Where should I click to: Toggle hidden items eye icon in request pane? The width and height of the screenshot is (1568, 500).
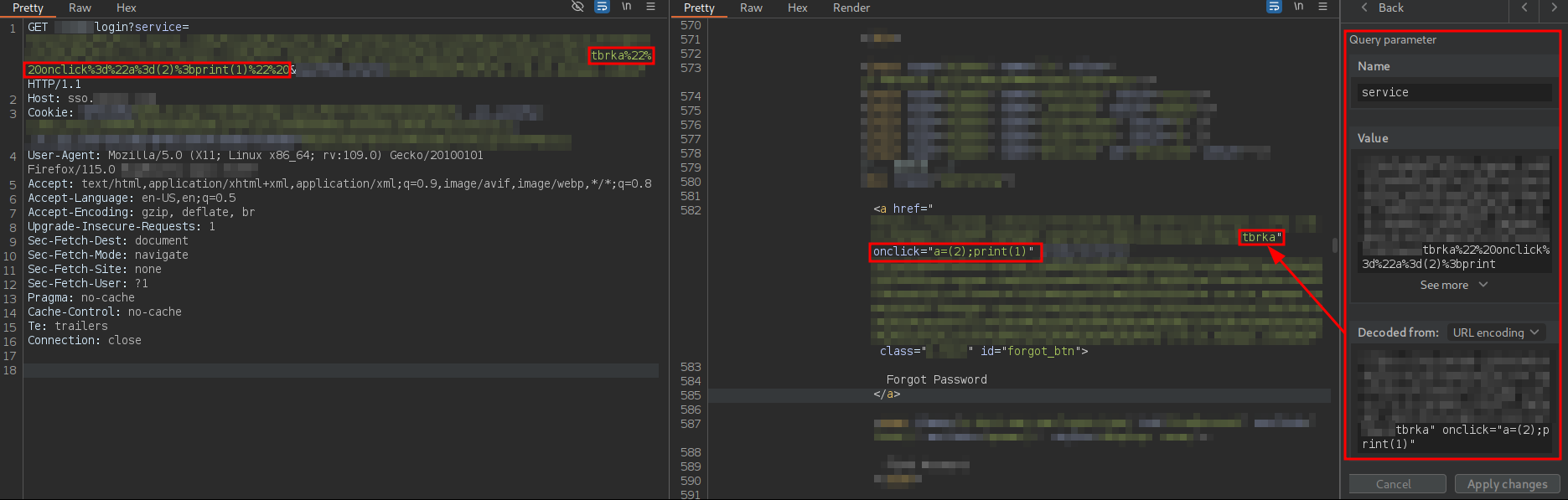click(577, 7)
